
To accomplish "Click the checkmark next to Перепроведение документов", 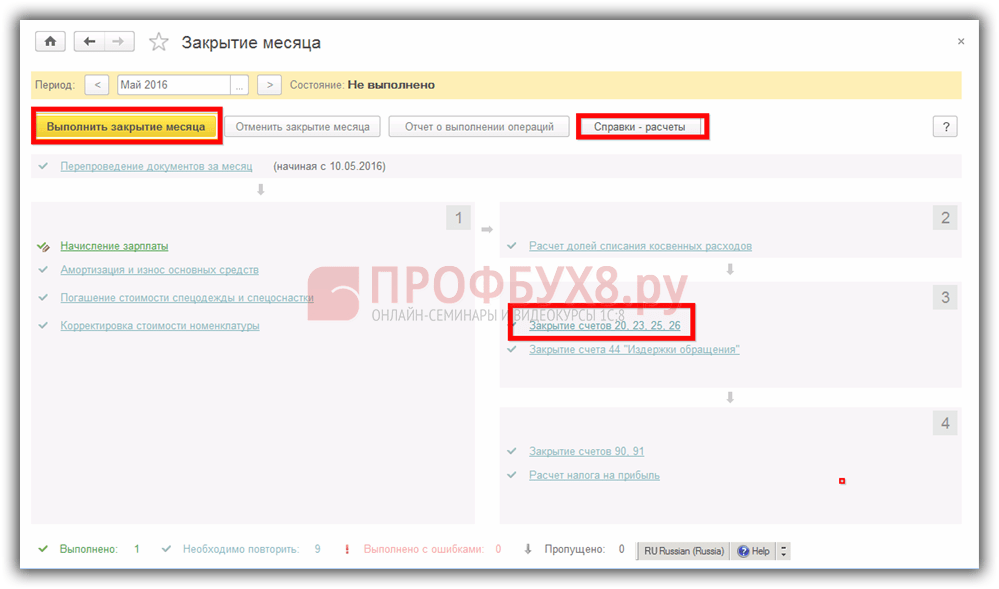I will (x=43, y=166).
